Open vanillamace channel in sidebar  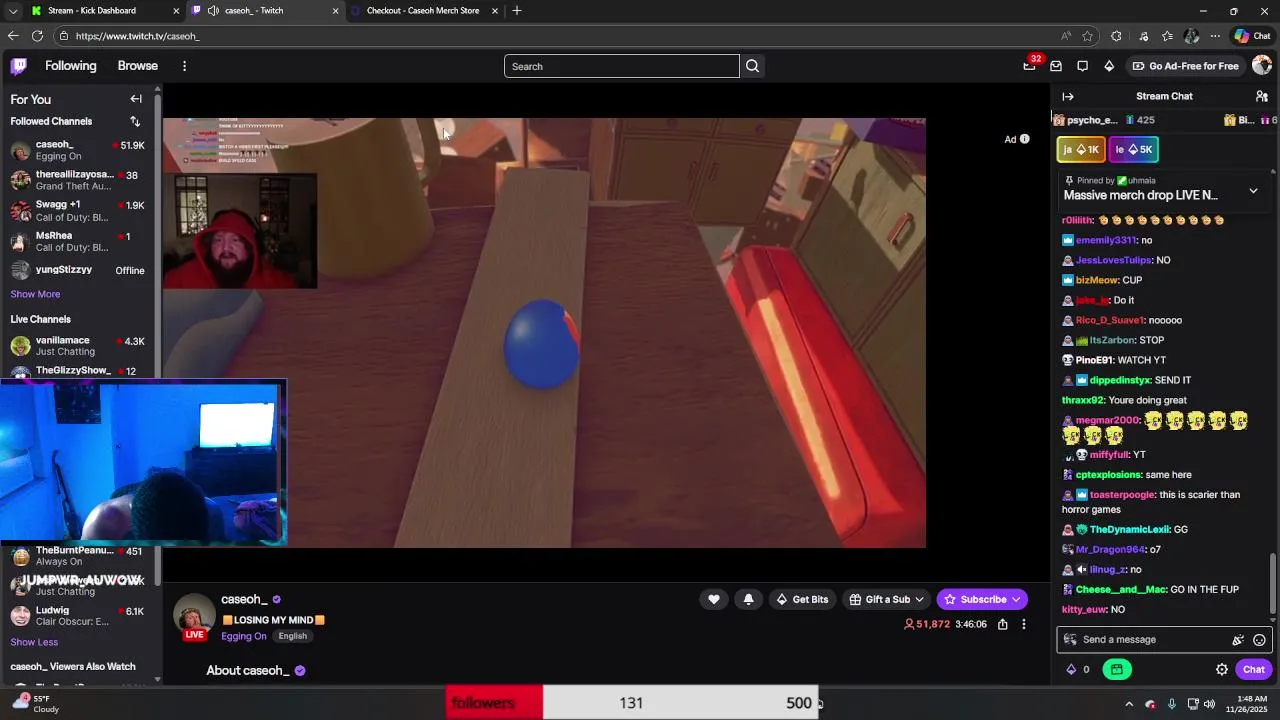coord(80,346)
